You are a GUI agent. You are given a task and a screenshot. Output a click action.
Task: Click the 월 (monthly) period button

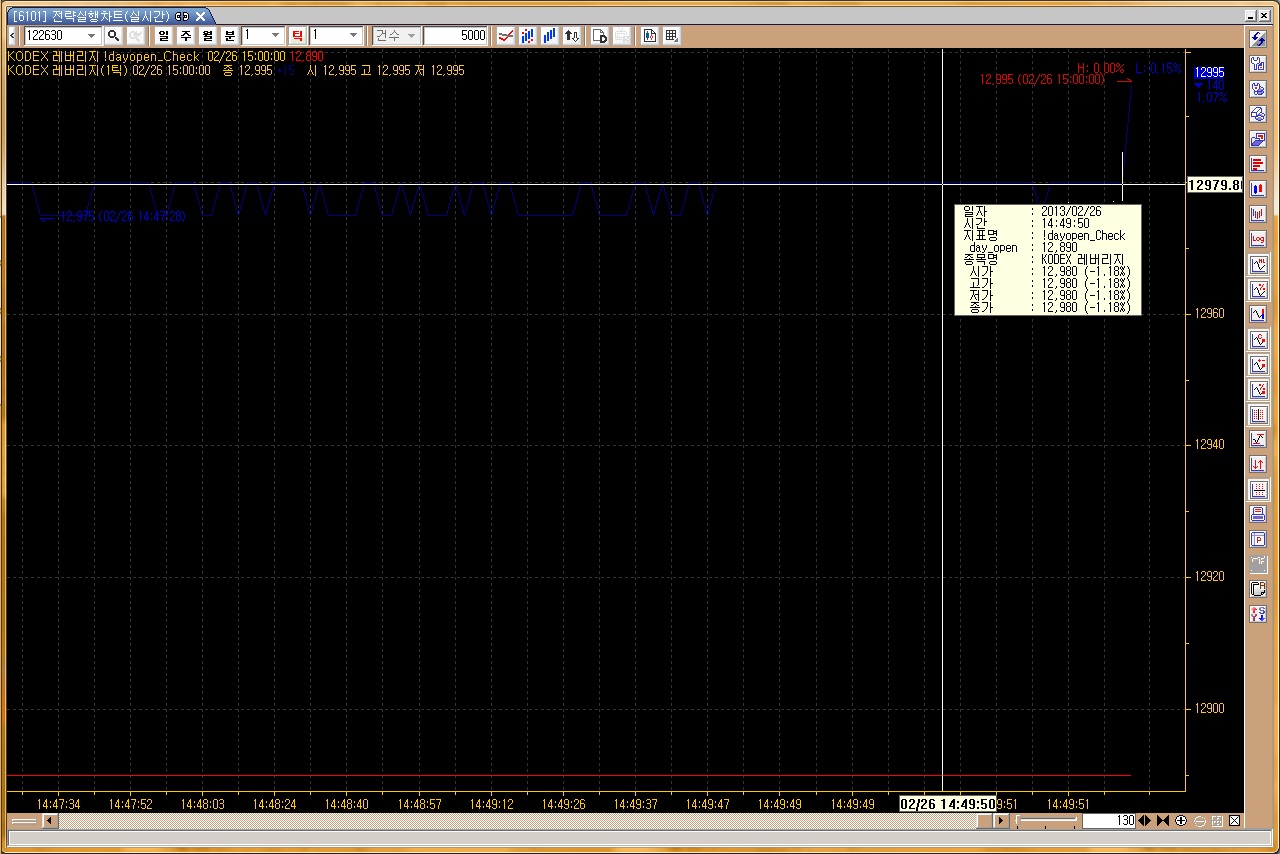click(208, 36)
